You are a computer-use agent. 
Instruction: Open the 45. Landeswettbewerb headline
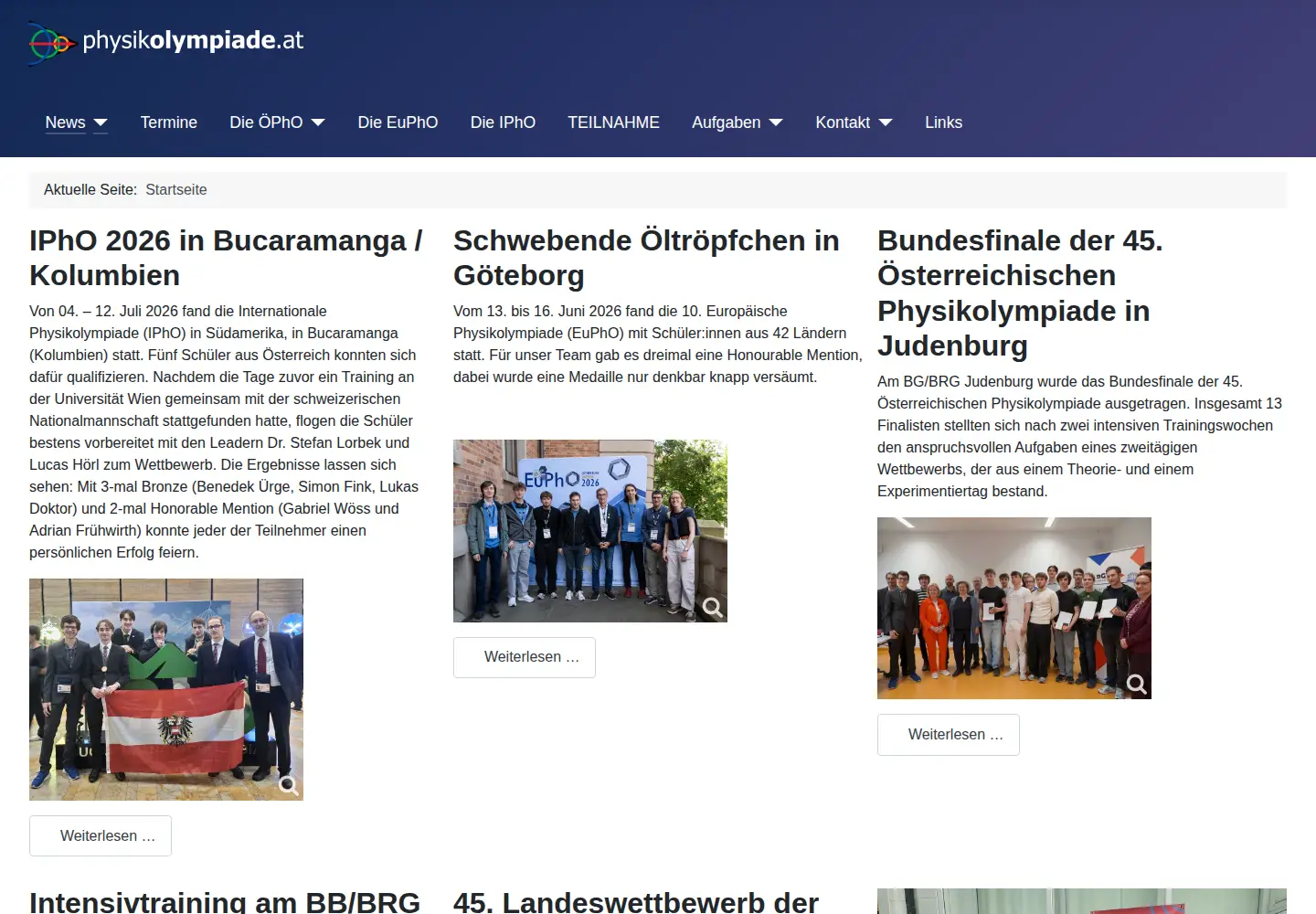(636, 901)
